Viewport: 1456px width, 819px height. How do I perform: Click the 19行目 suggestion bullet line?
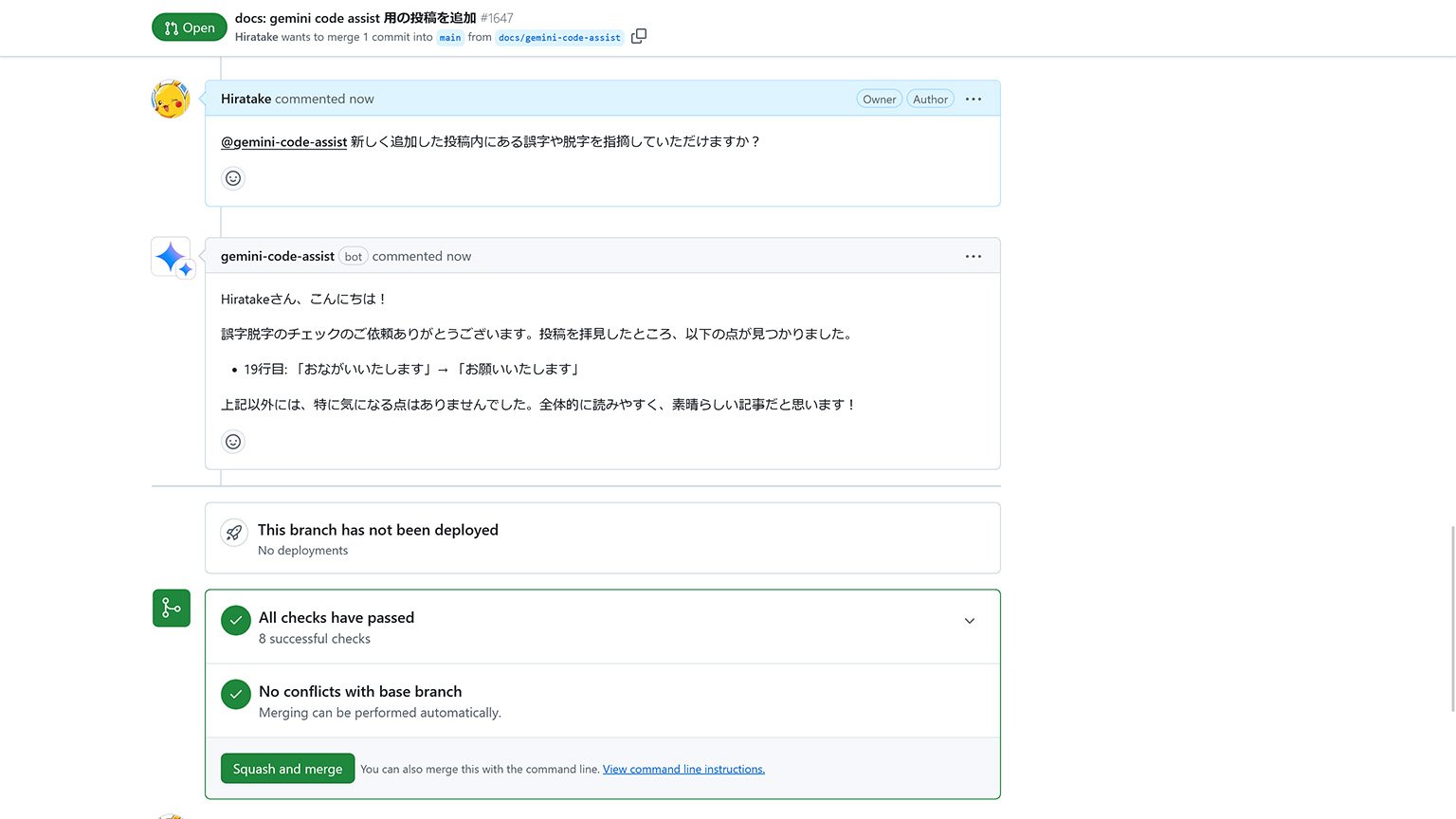[411, 369]
